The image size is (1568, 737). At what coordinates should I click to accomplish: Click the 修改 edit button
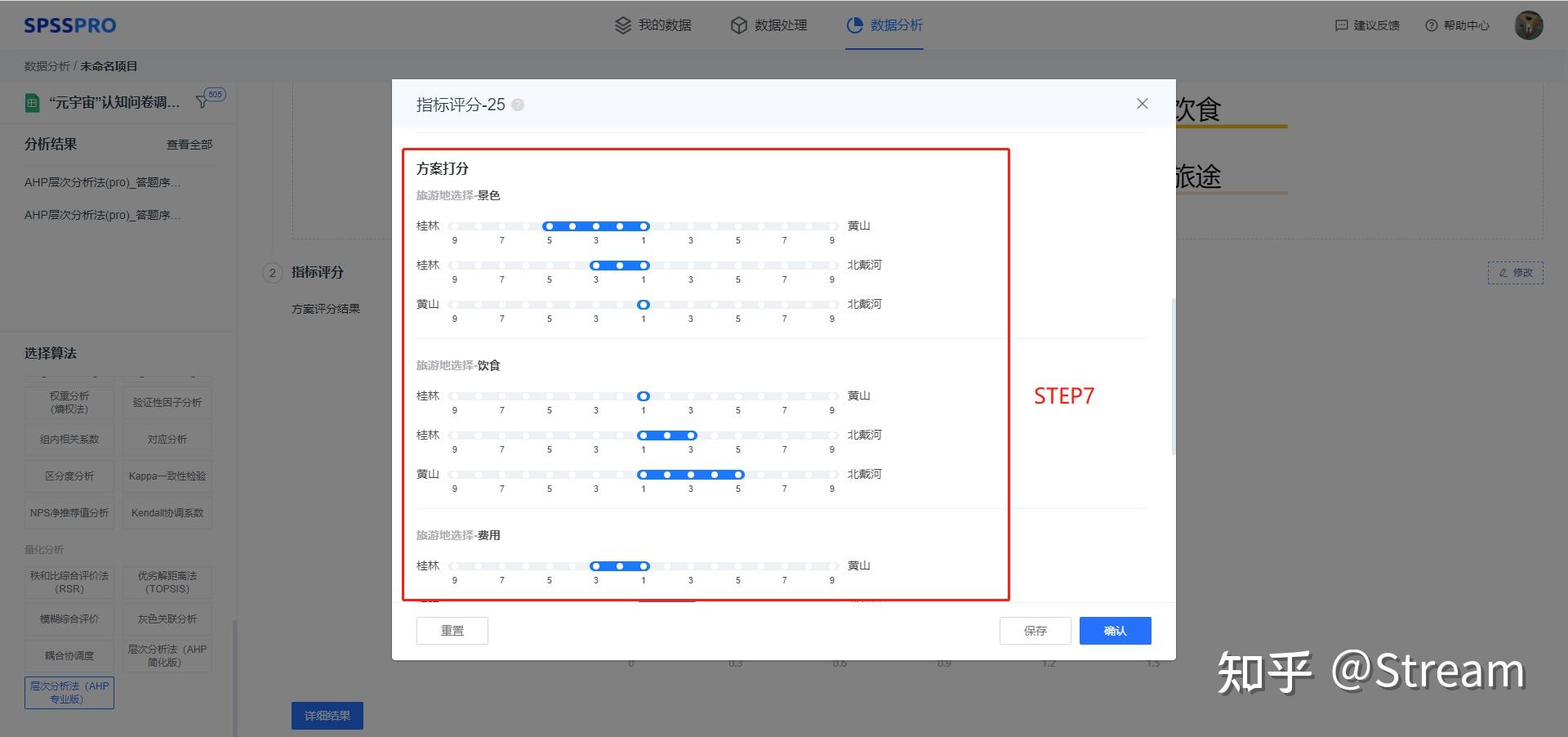pos(1516,272)
